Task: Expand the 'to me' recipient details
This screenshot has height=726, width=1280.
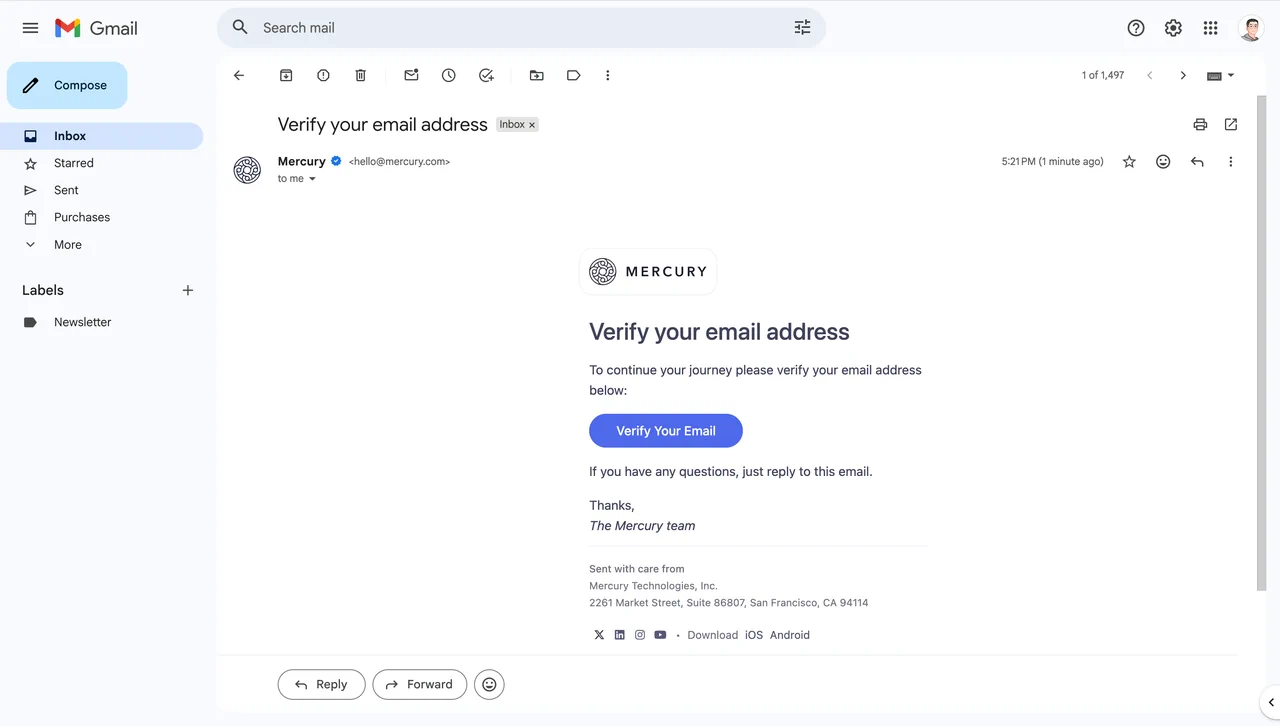Action: [312, 179]
